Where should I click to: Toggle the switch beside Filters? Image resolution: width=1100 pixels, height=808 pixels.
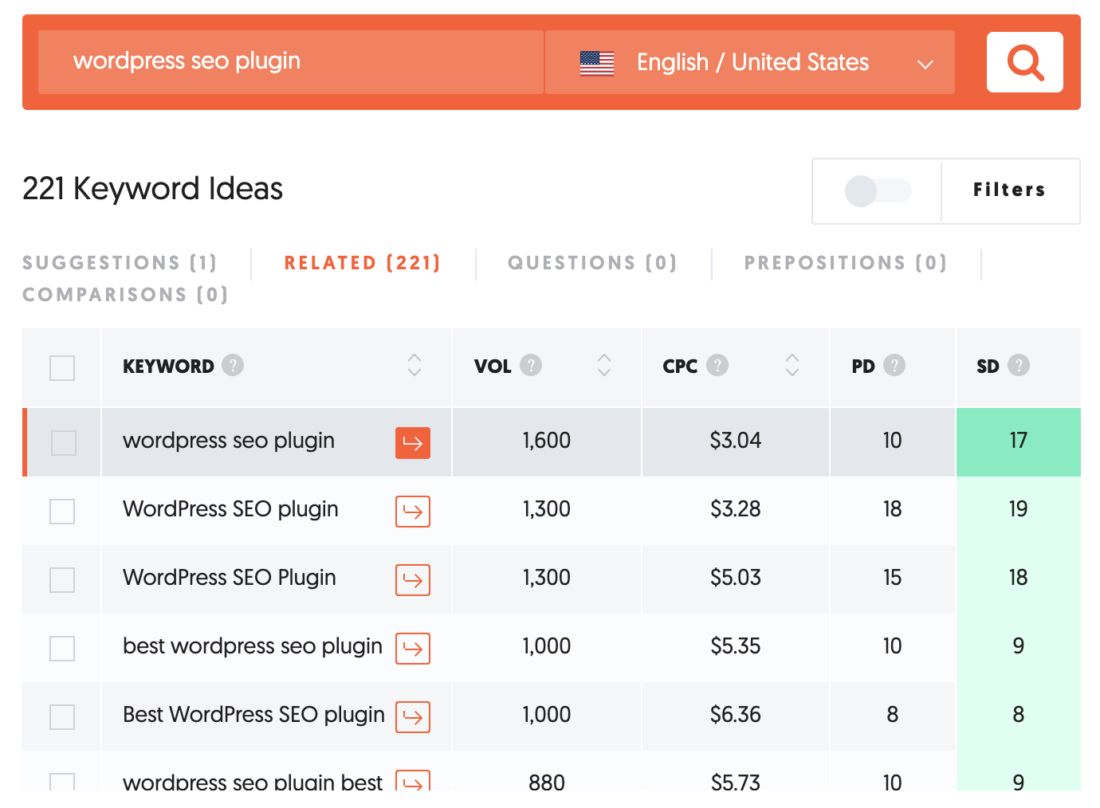pos(878,191)
